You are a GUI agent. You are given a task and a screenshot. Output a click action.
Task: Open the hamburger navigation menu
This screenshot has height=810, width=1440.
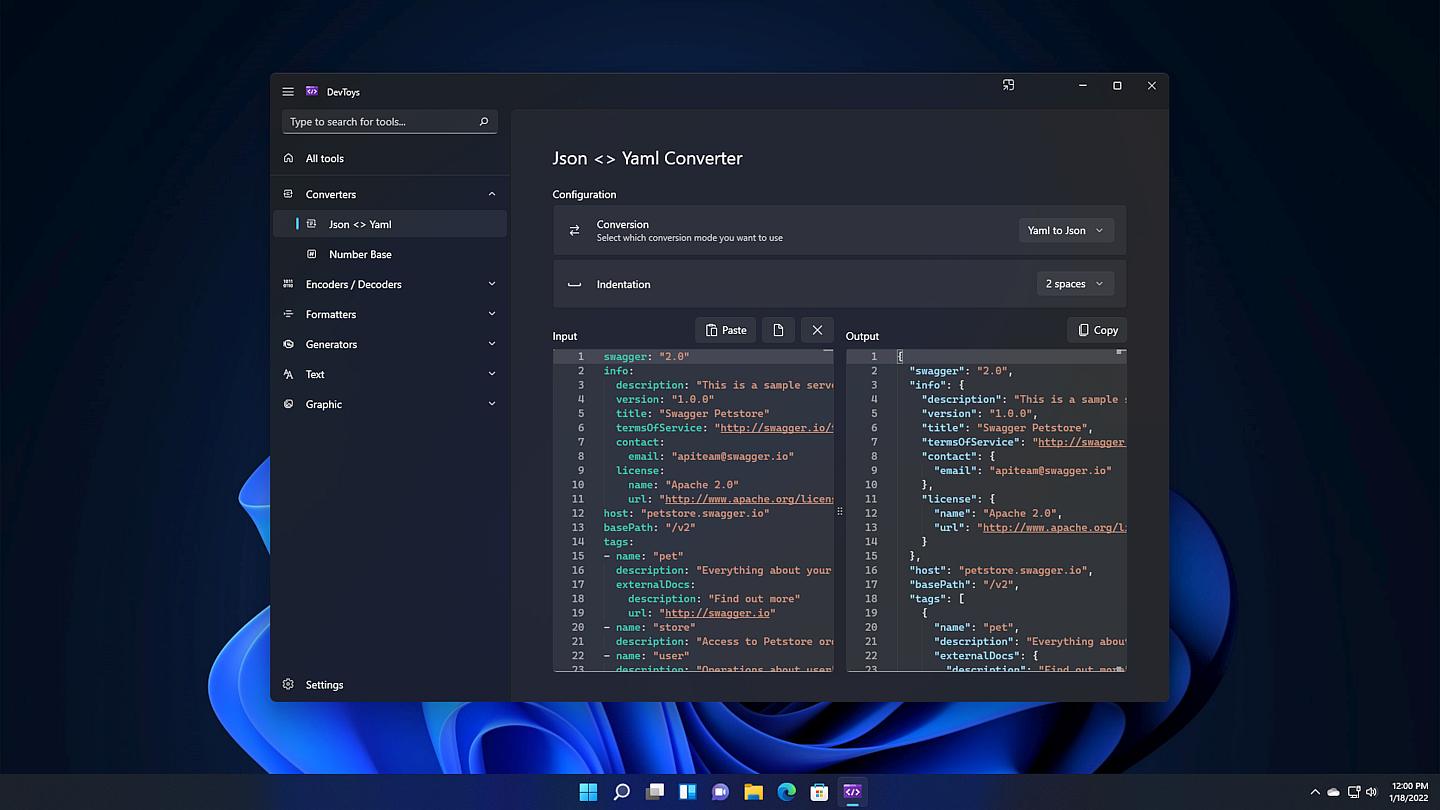288,91
